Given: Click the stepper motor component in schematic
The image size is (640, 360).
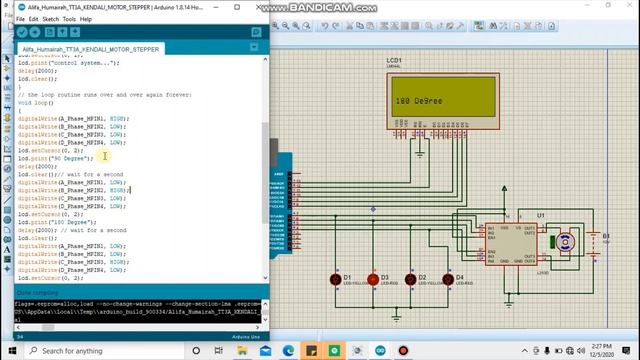Looking at the screenshot, I should (x=564, y=242).
